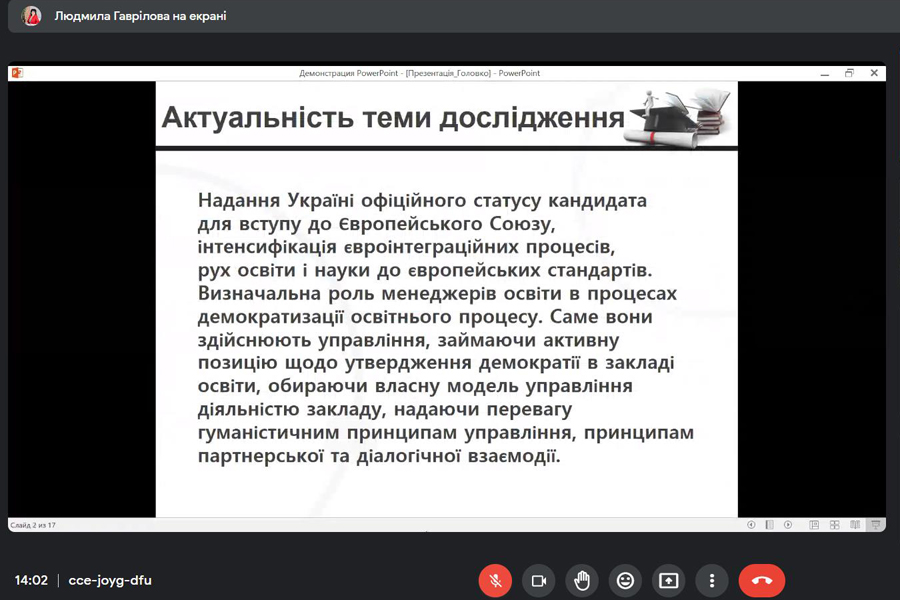900x600 pixels.
Task: Click the red leave call button
Action: point(762,580)
